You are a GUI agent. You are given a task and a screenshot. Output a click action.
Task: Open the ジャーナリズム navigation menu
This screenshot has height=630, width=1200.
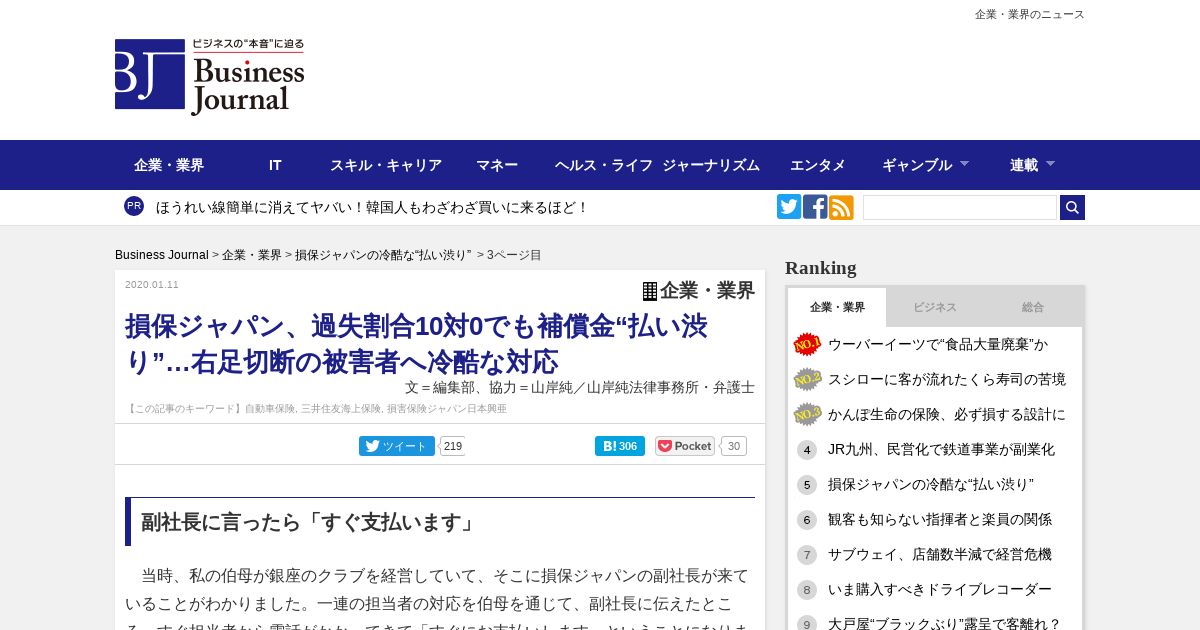tap(711, 165)
